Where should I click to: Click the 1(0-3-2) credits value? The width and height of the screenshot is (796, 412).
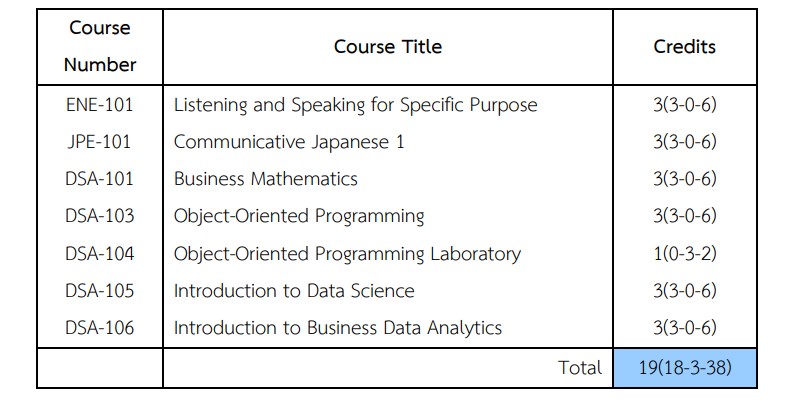685,253
